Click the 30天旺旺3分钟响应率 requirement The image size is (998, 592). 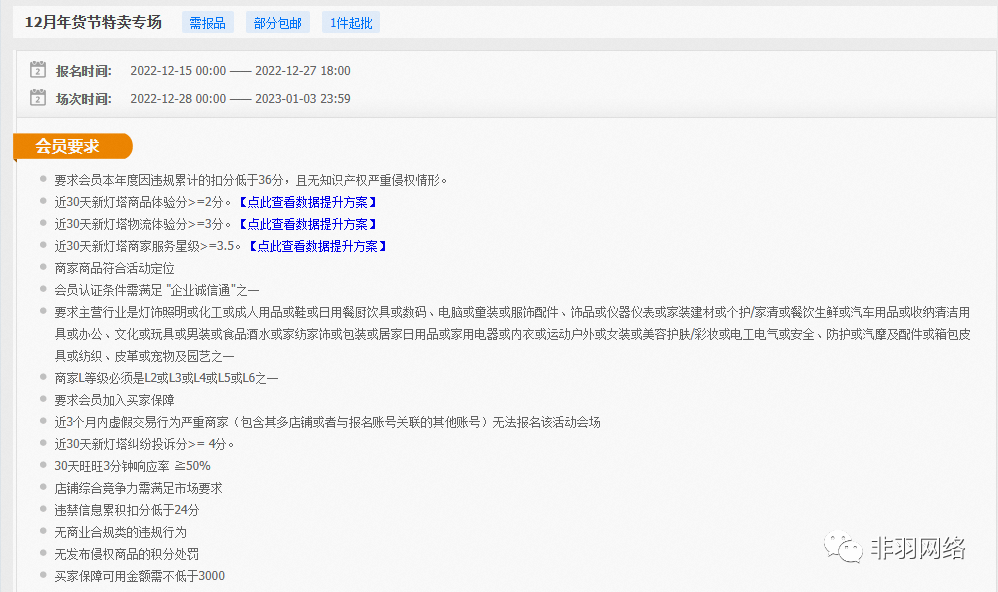[132, 466]
